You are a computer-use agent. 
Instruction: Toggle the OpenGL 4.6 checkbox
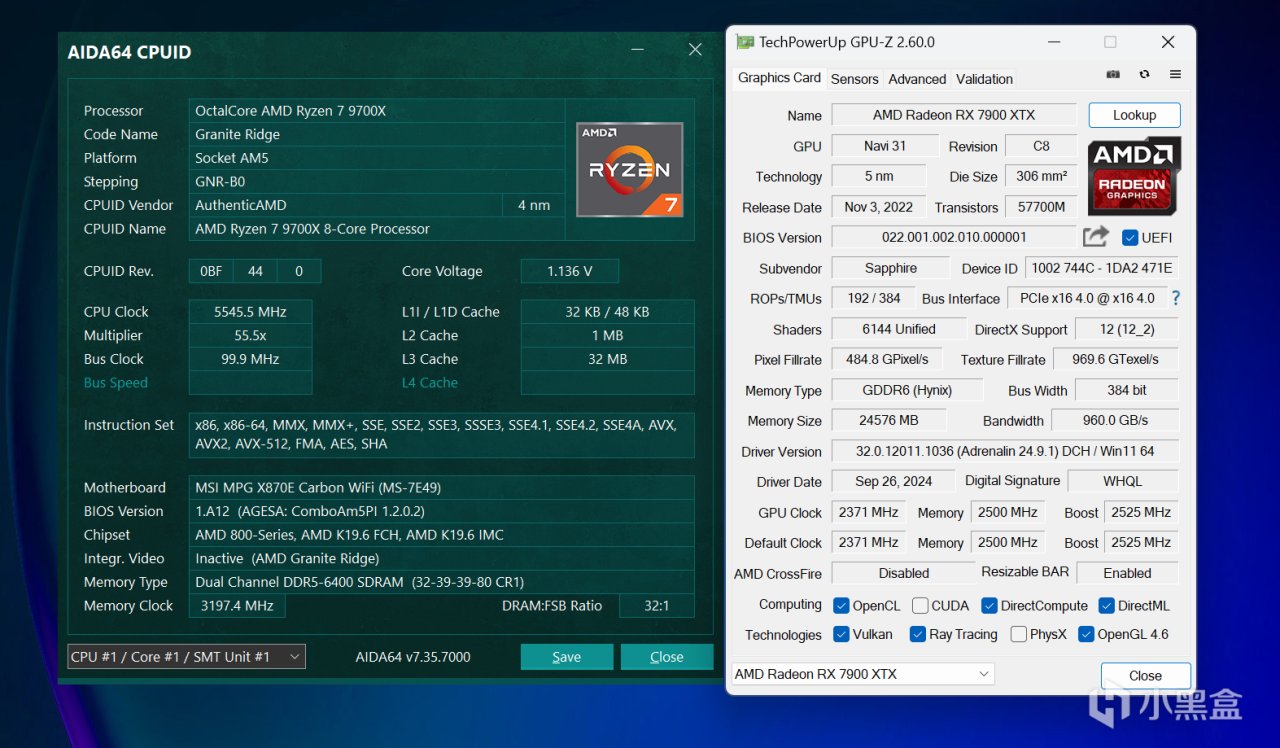click(1086, 634)
